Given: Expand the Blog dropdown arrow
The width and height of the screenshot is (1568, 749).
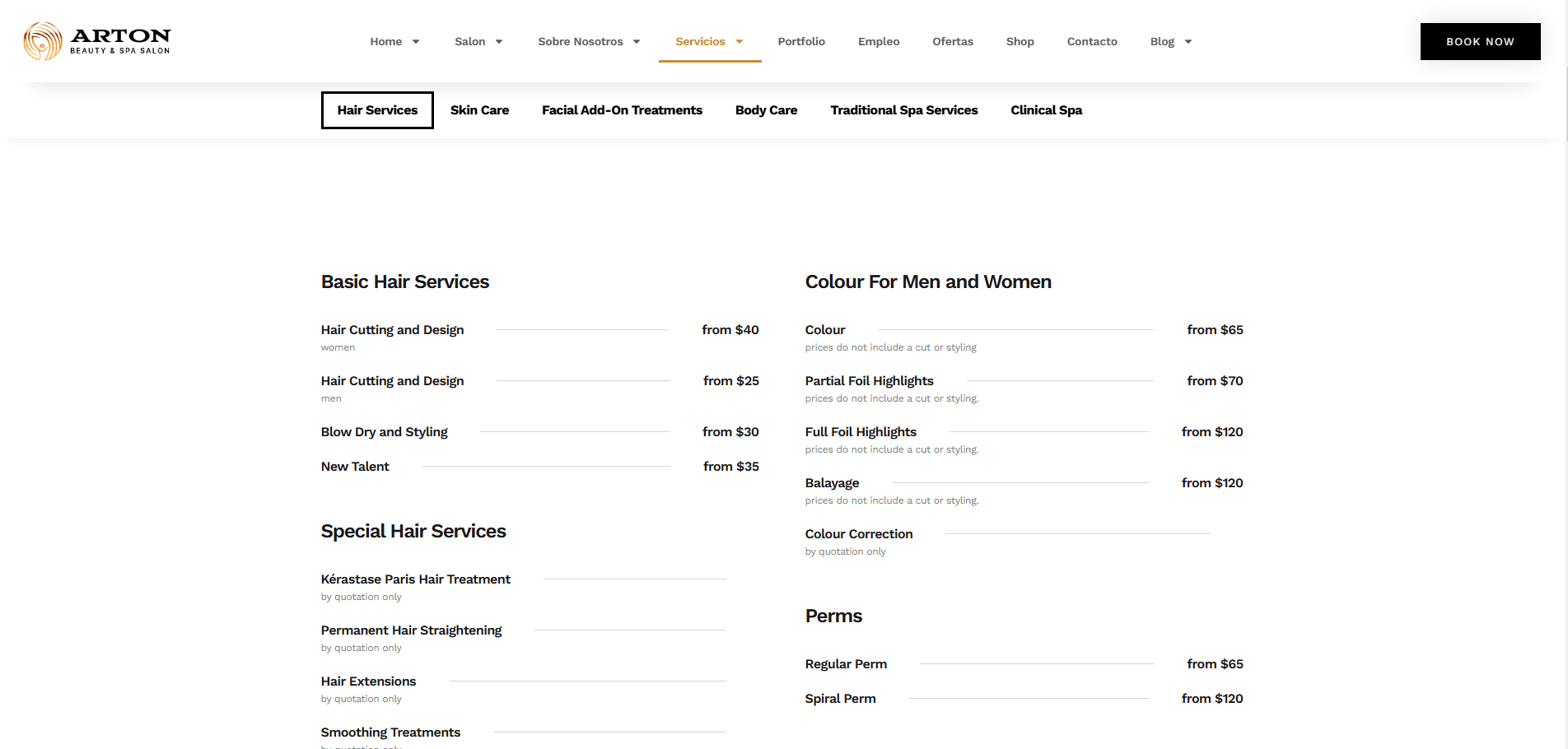Looking at the screenshot, I should 1188,42.
